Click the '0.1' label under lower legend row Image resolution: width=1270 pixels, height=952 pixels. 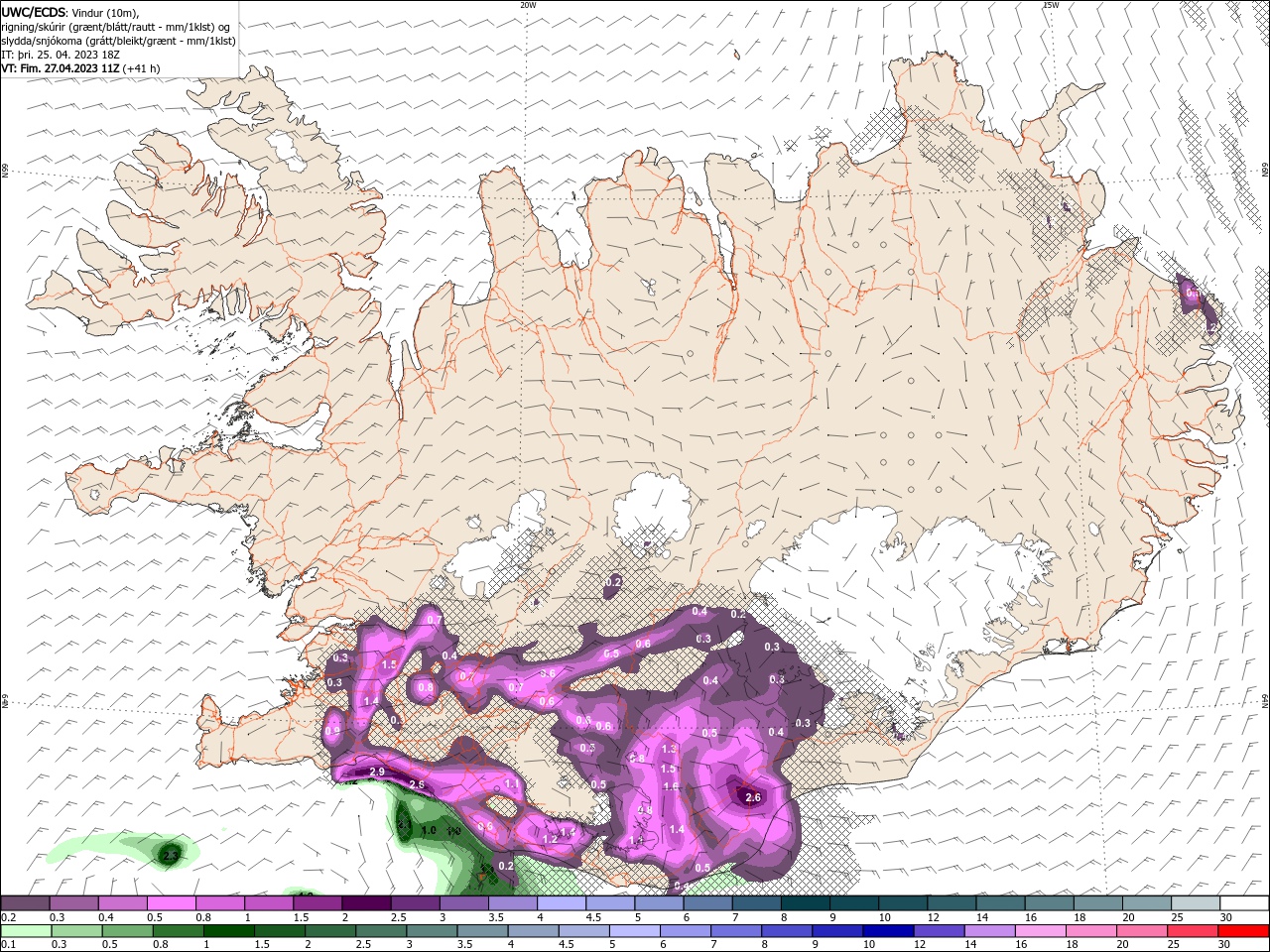pos(9,945)
